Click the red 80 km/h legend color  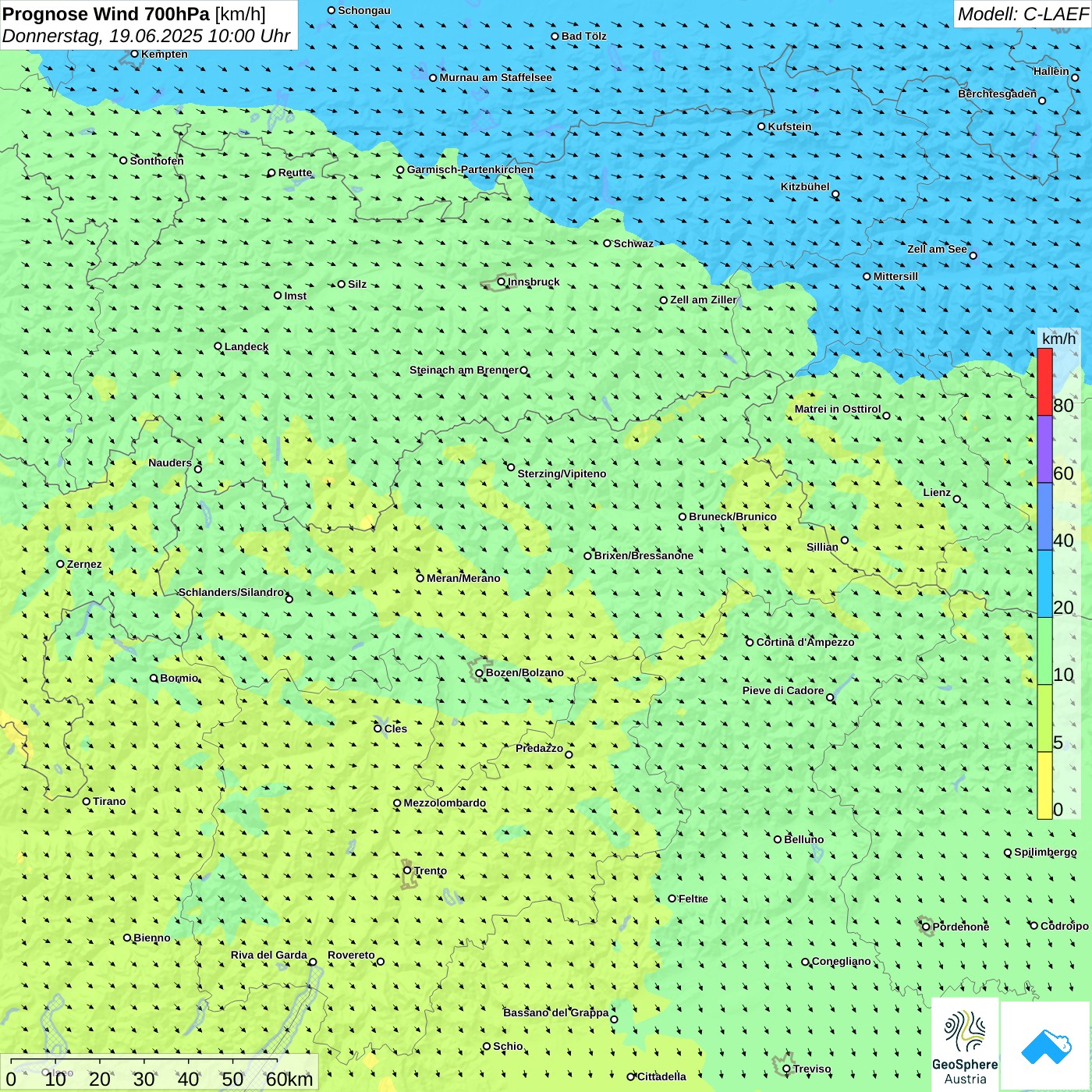pyautogui.click(x=1044, y=381)
